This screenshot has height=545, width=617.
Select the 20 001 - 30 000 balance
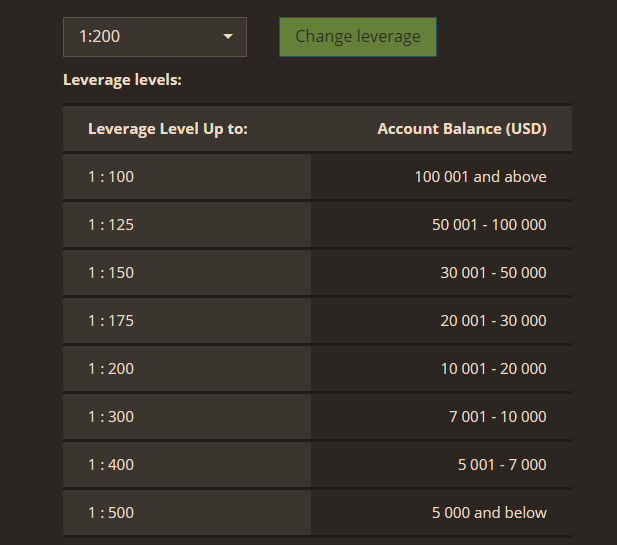(x=493, y=321)
